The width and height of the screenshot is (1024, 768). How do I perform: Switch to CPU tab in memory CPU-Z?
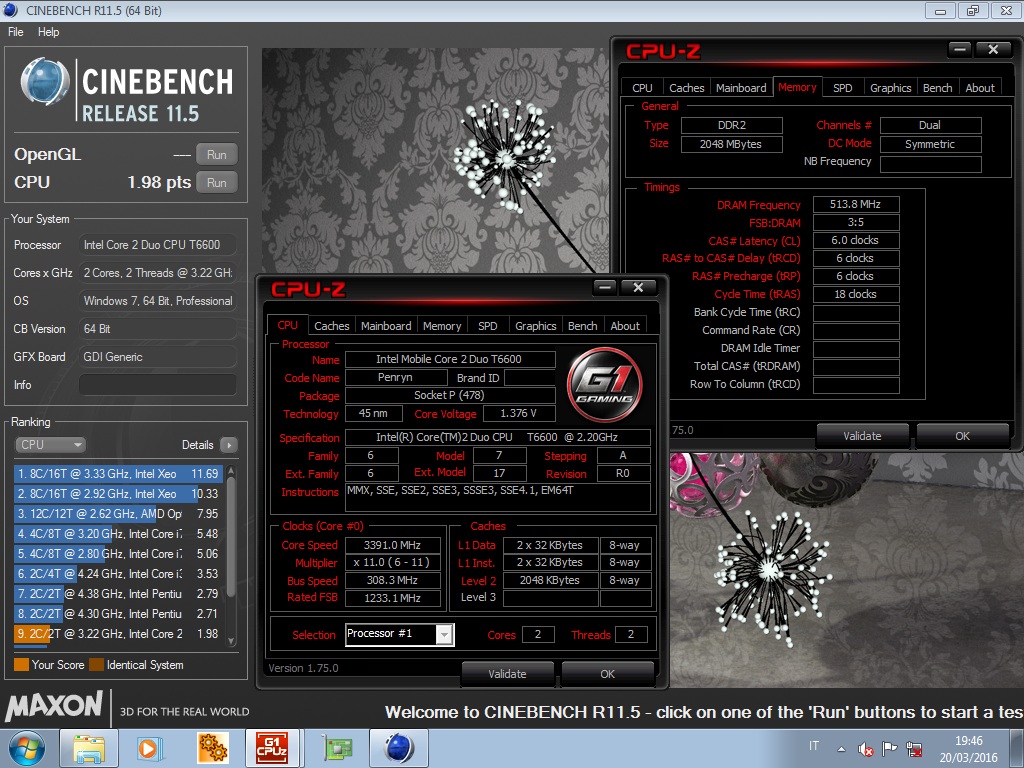coord(643,88)
